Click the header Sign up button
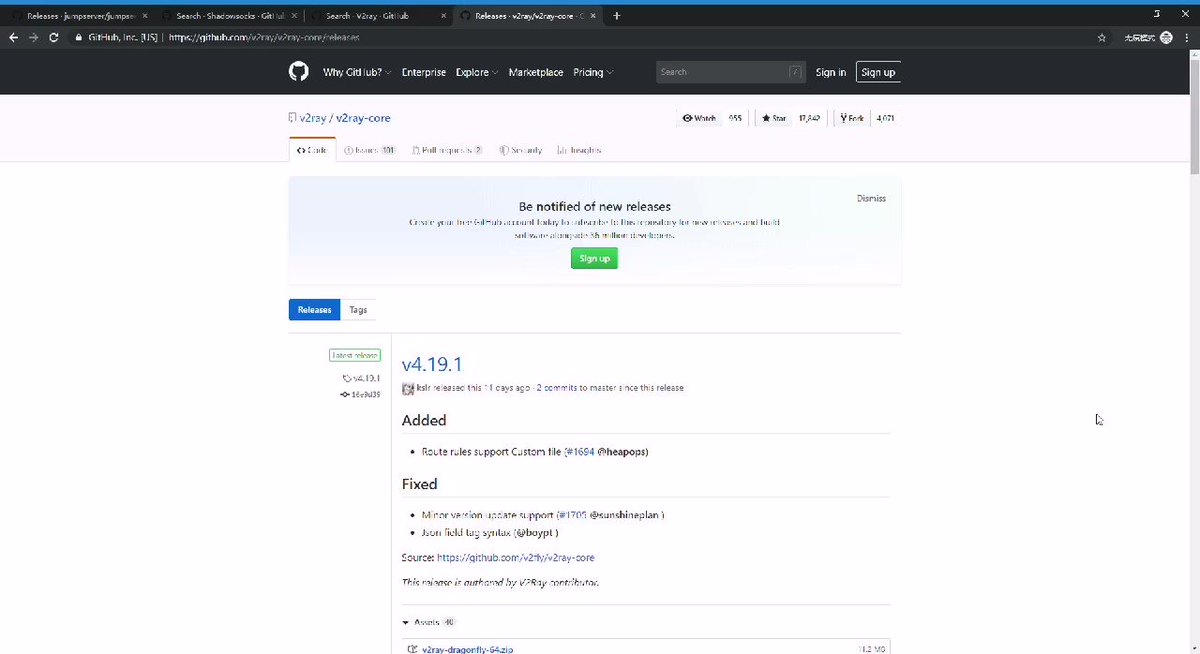The height and width of the screenshot is (654, 1200). [x=878, y=72]
